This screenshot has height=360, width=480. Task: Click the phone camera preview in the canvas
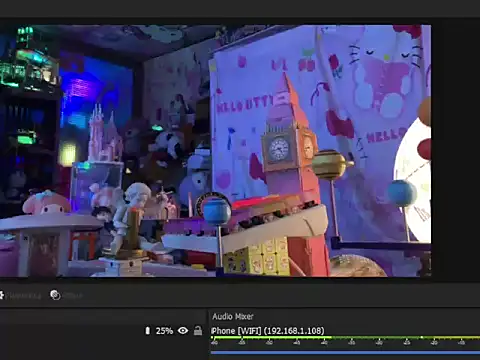click(x=215, y=151)
